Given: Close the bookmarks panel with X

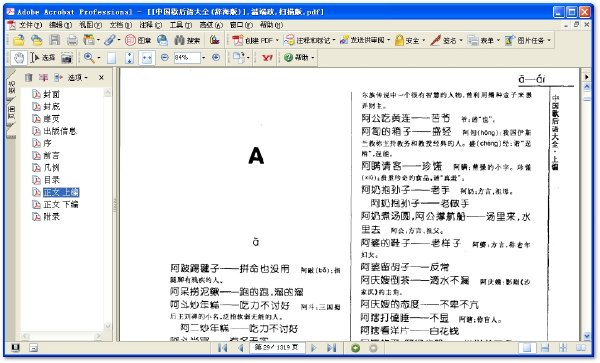Looking at the screenshot, I should 101,78.
